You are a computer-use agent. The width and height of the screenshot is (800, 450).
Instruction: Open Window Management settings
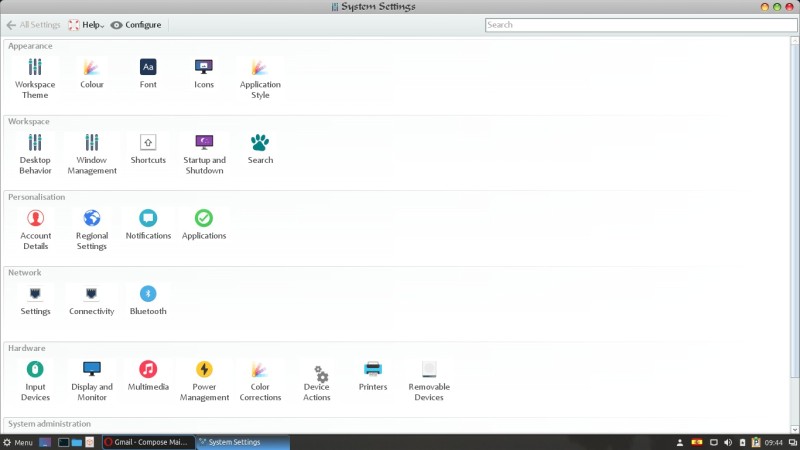pos(92,154)
